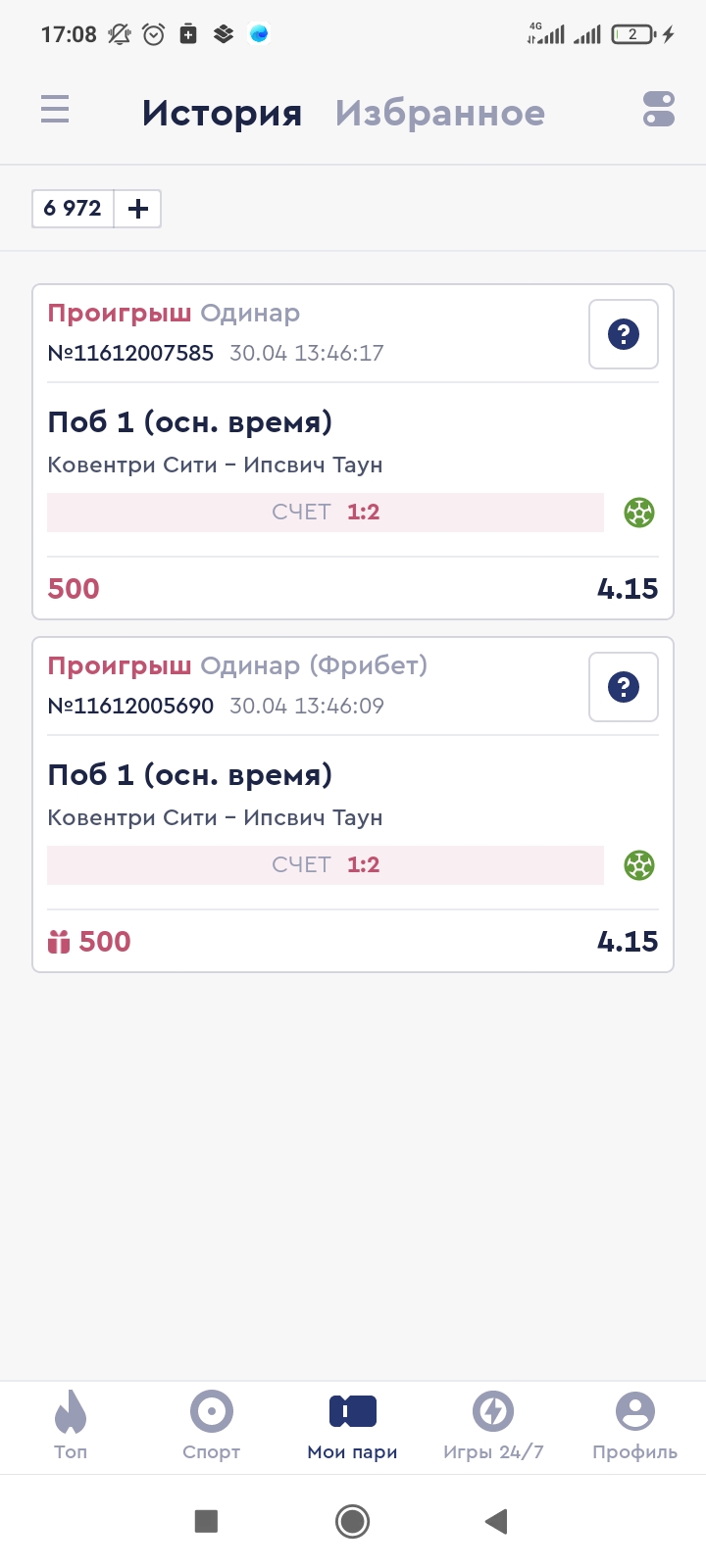Open the first Ковентри Сити – Ипсвич Таун match
The width and height of the screenshot is (706, 1568).
pos(215,465)
